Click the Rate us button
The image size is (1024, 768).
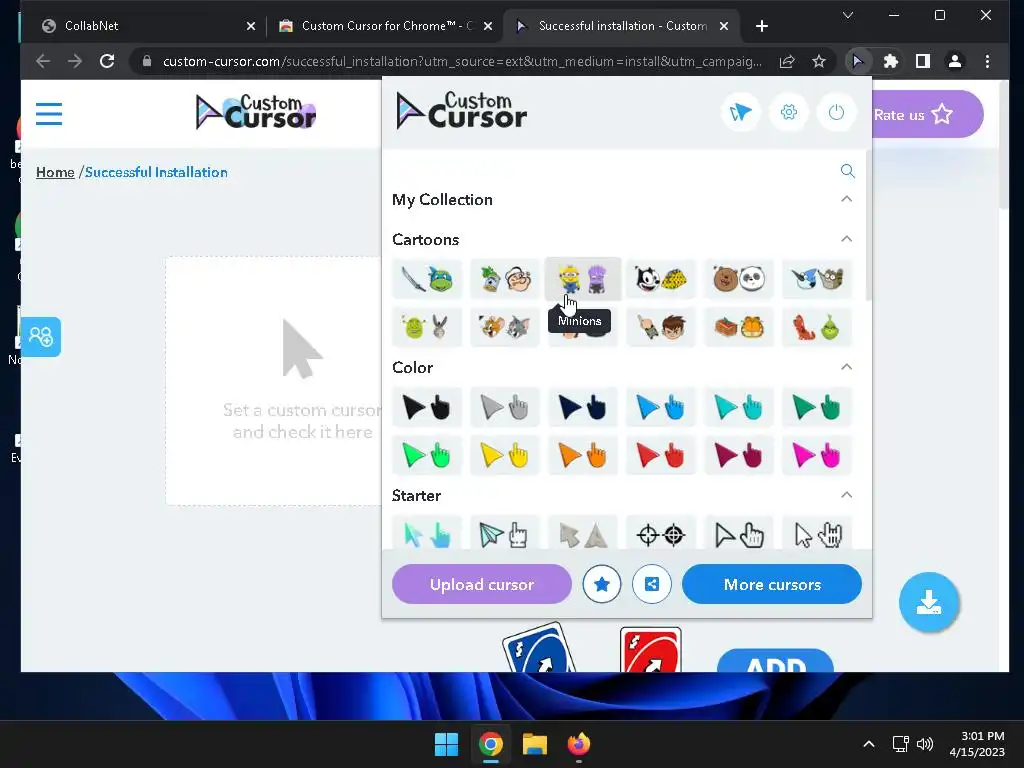[926, 114]
